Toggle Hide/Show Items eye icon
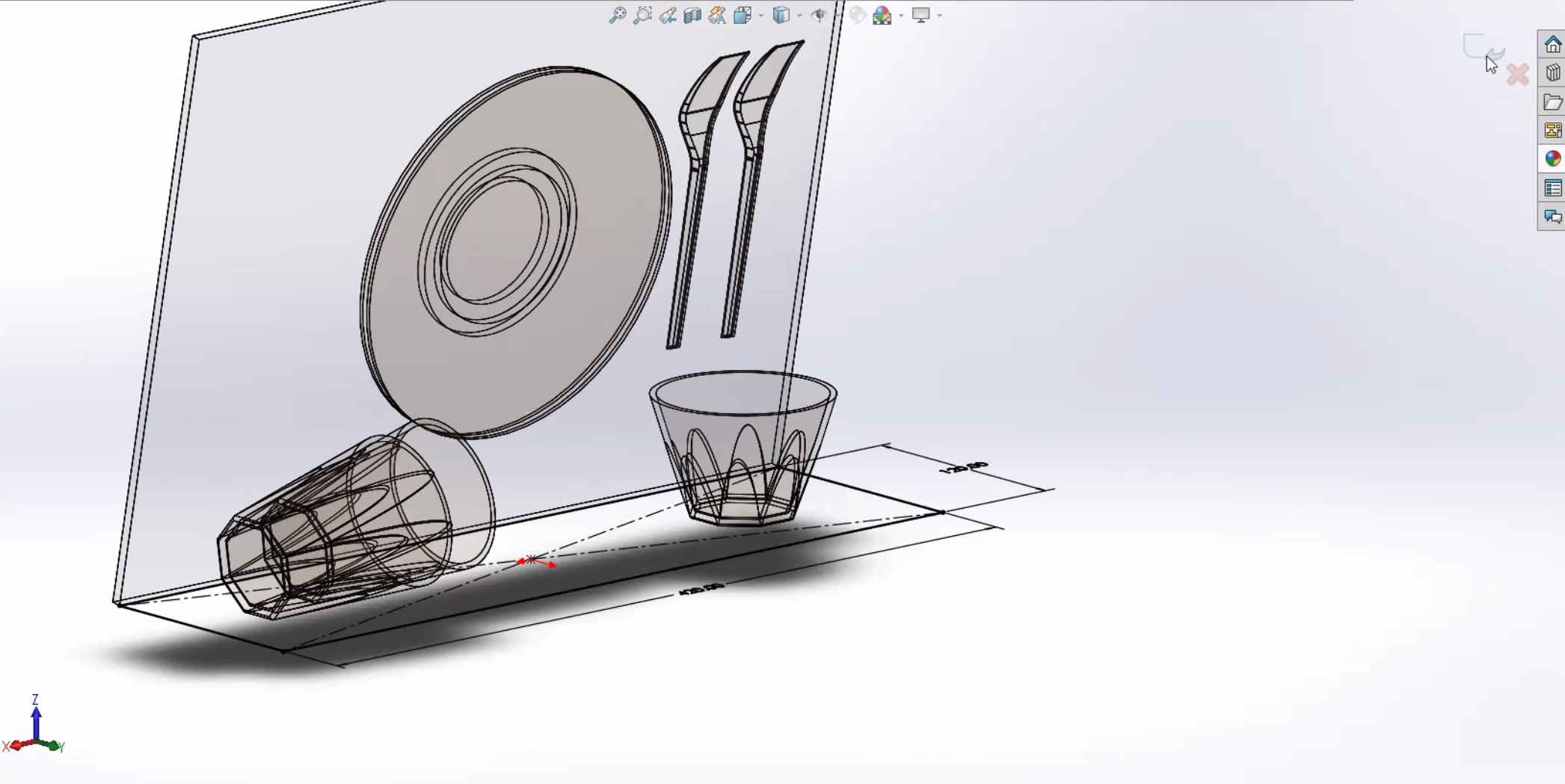This screenshot has height=784, width=1565. pyautogui.click(x=820, y=15)
